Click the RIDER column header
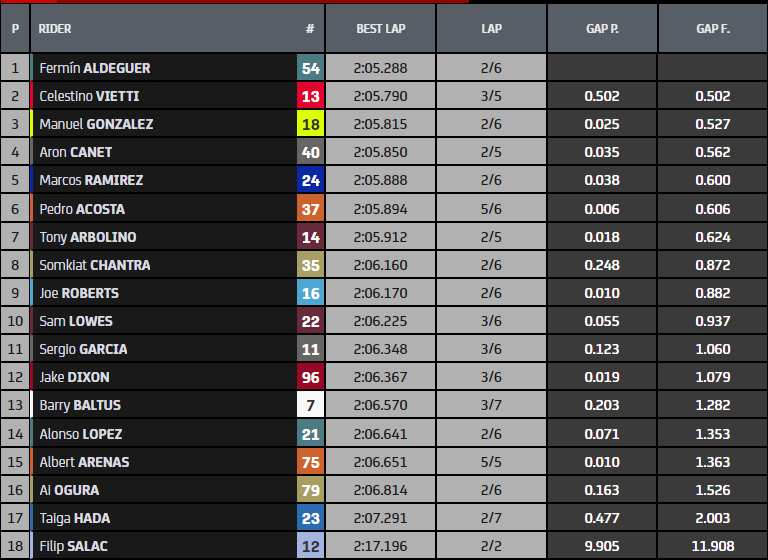768x560 pixels. (x=55, y=29)
